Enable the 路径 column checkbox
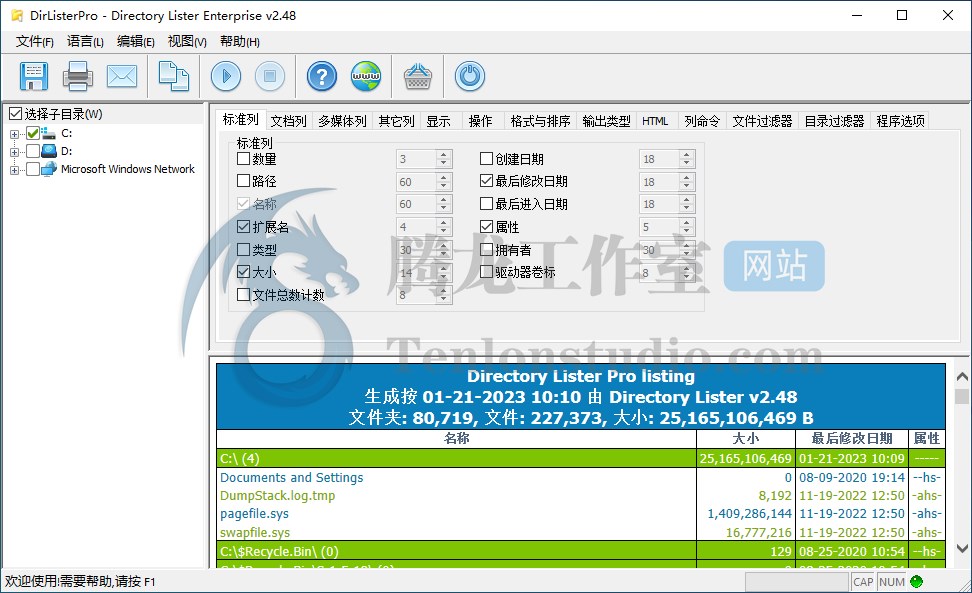972x593 pixels. tap(243, 181)
